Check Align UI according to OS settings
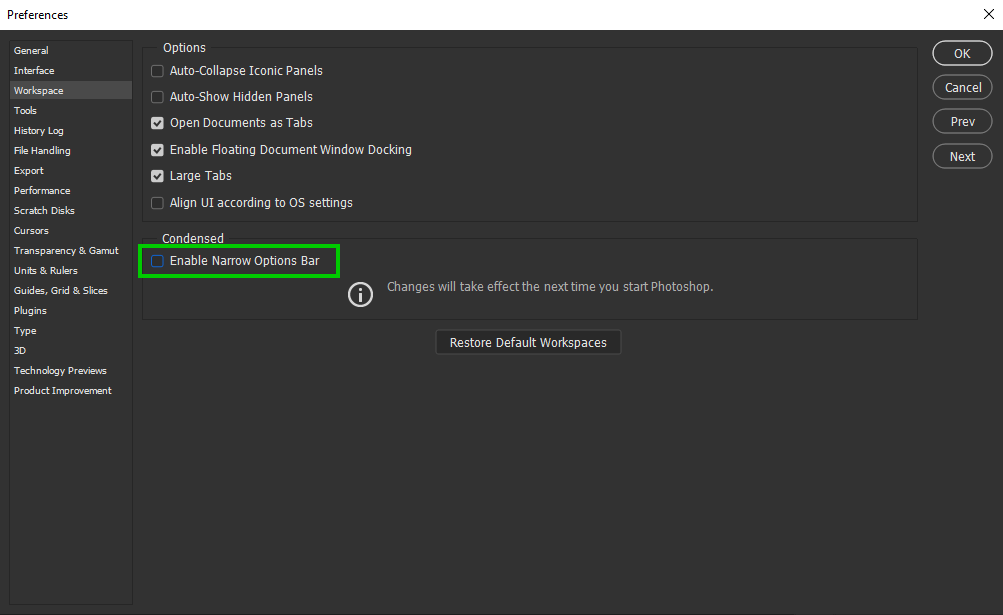1003x615 pixels. tap(157, 202)
